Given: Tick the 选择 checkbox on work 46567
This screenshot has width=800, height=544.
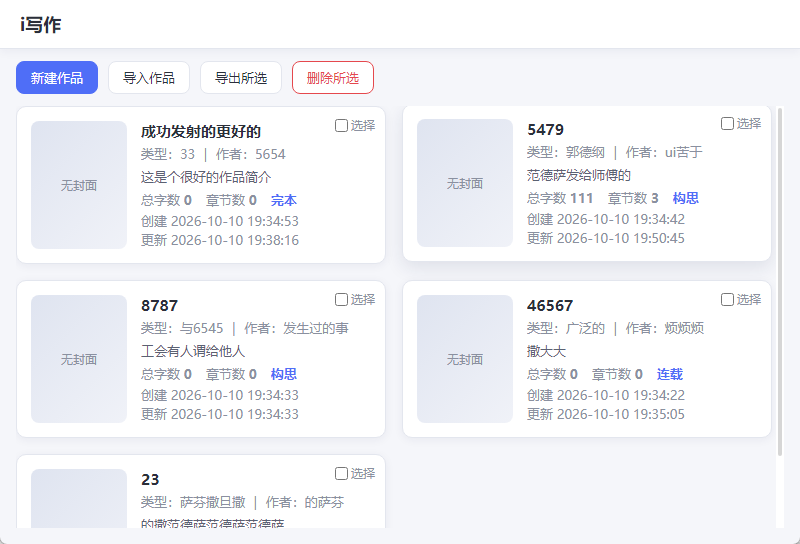Looking at the screenshot, I should pos(727,300).
